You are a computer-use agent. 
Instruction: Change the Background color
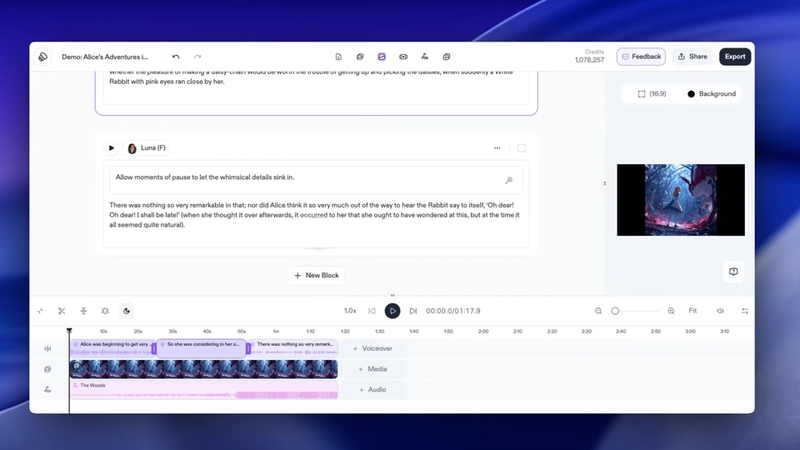711,94
